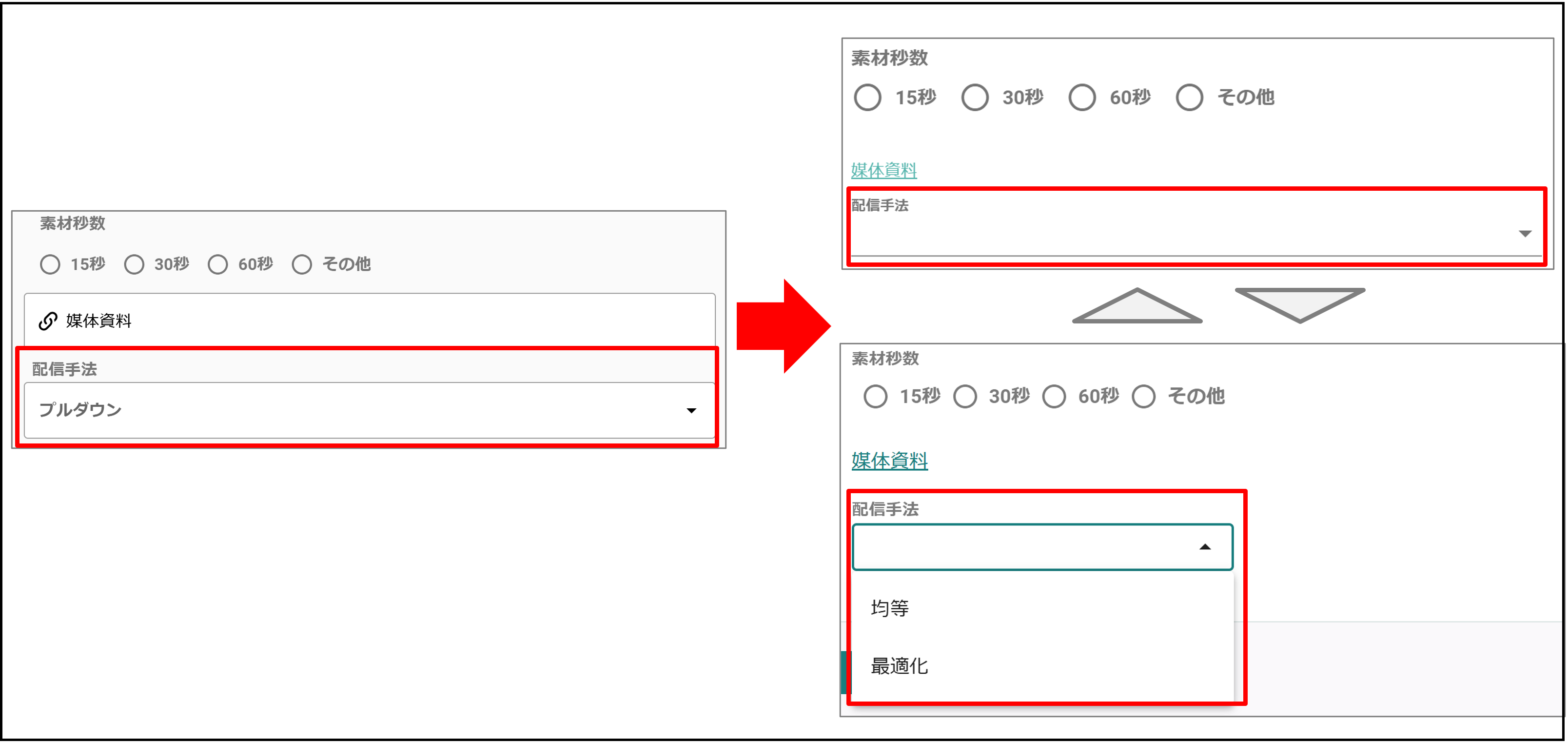
Task: Select その他 radio in top-right panel
Action: (1189, 98)
